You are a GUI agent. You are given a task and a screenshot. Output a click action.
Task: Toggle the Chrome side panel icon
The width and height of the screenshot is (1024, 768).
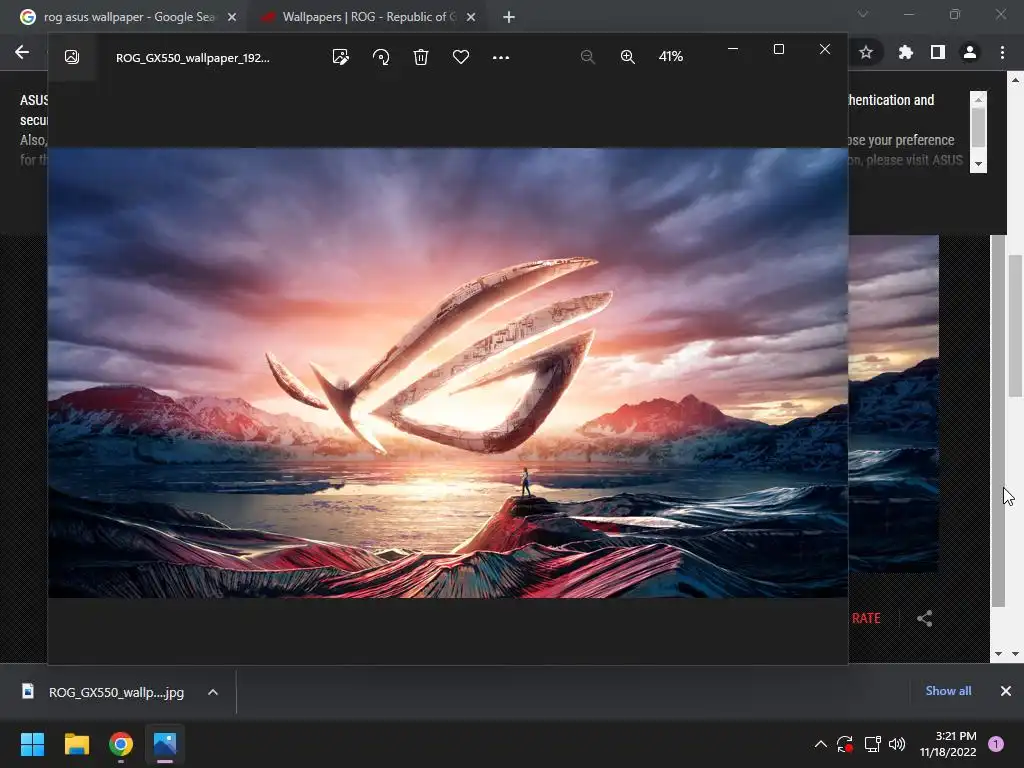point(938,52)
